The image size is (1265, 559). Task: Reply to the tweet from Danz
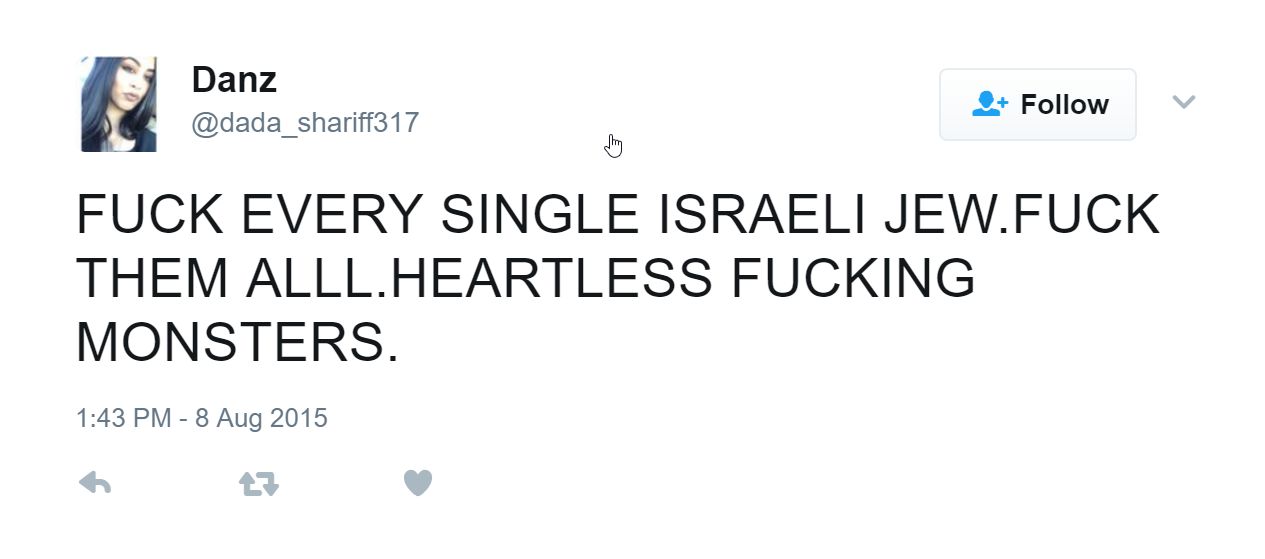click(95, 484)
